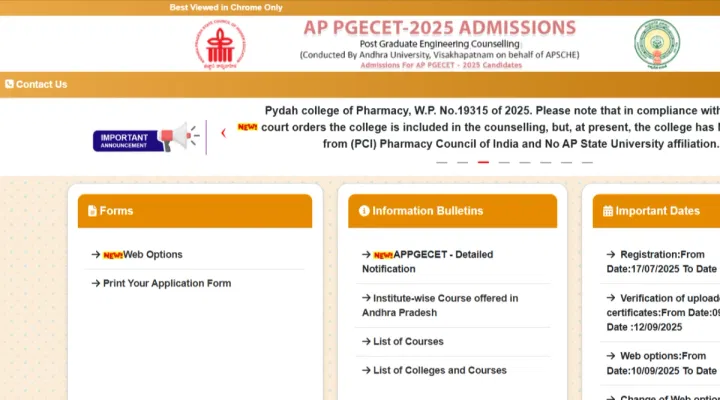720x400 pixels.
Task: Open List of Colleges and Courses
Action: (440, 370)
